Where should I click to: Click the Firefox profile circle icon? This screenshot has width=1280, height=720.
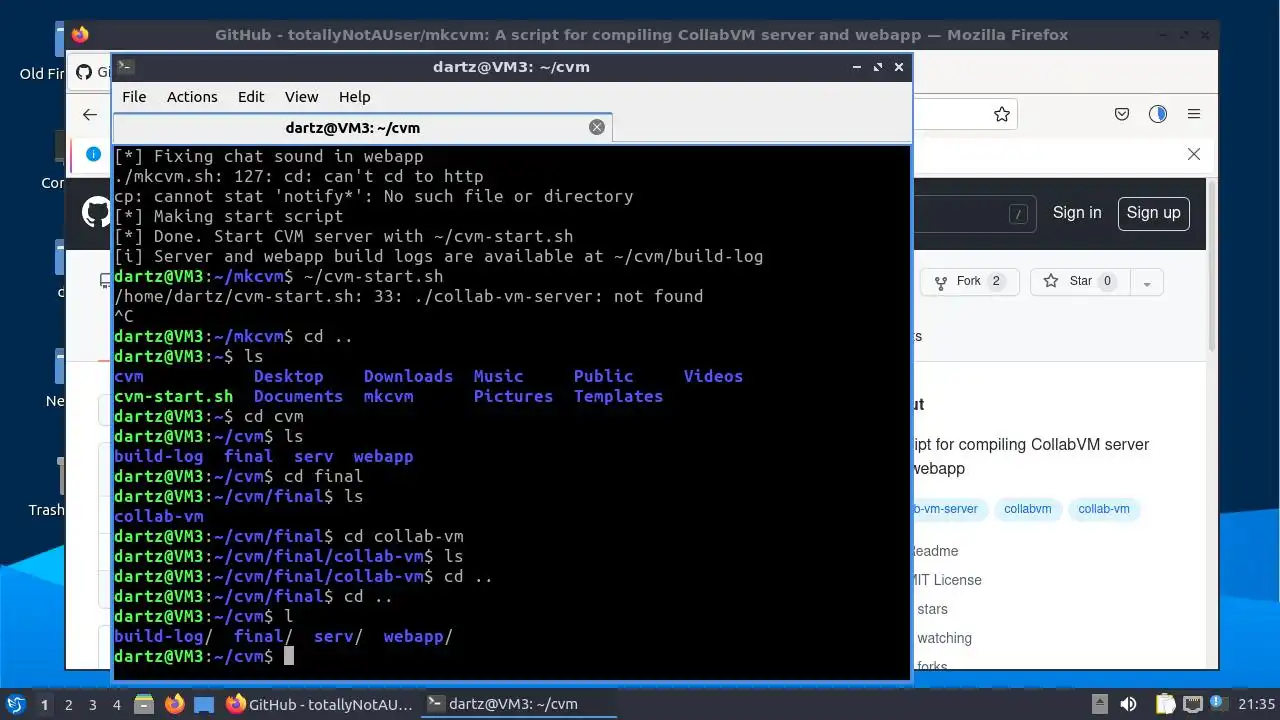[x=1158, y=114]
